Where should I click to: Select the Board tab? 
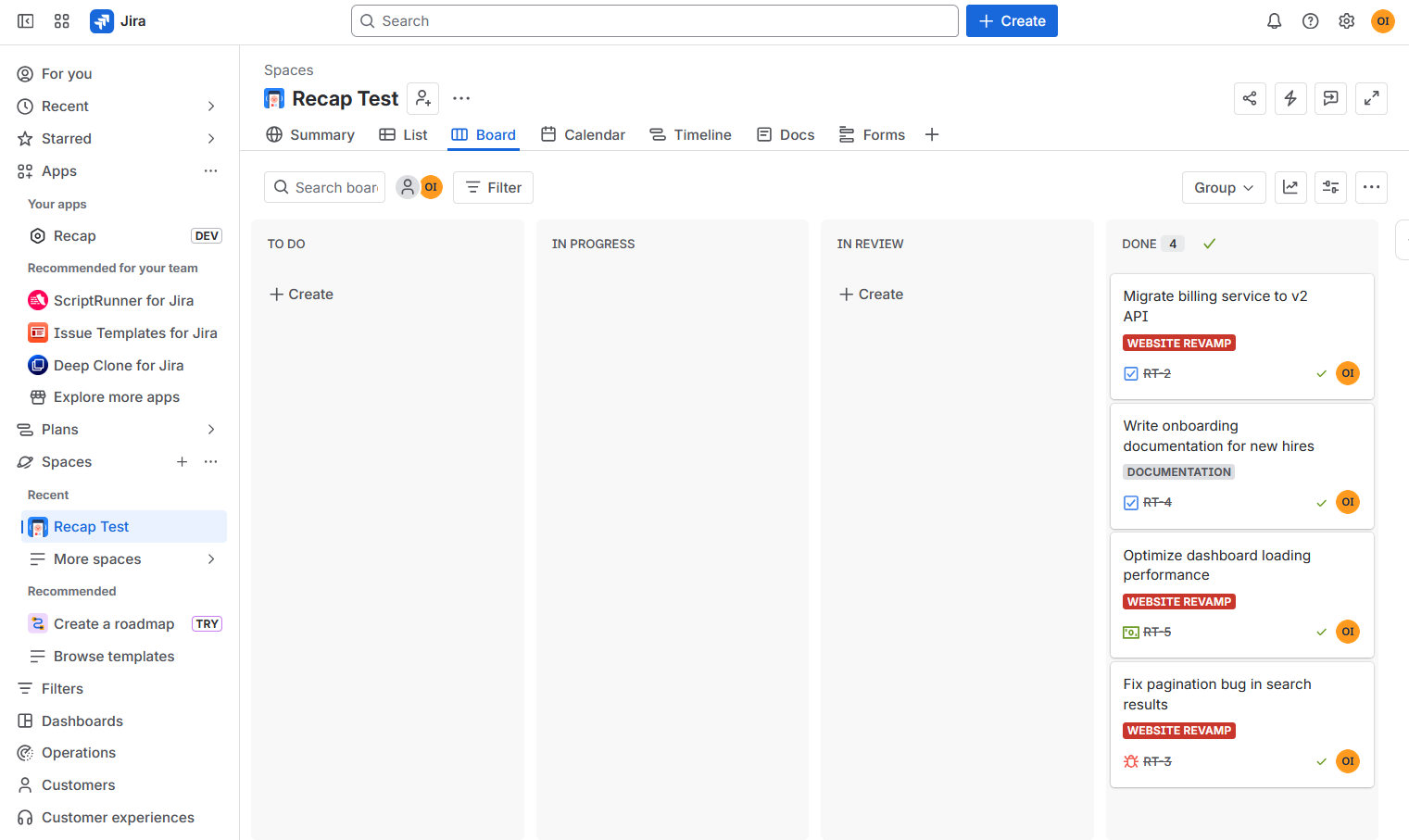coord(484,135)
